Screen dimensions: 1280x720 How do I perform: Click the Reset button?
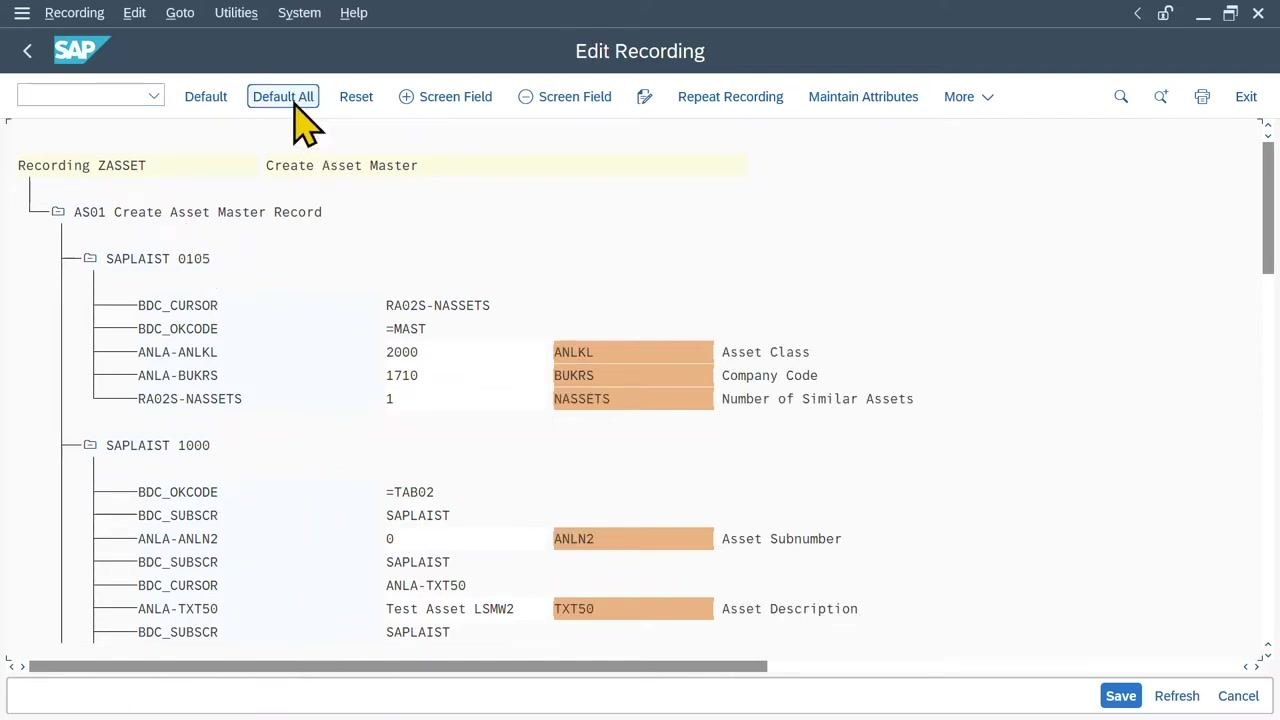356,97
